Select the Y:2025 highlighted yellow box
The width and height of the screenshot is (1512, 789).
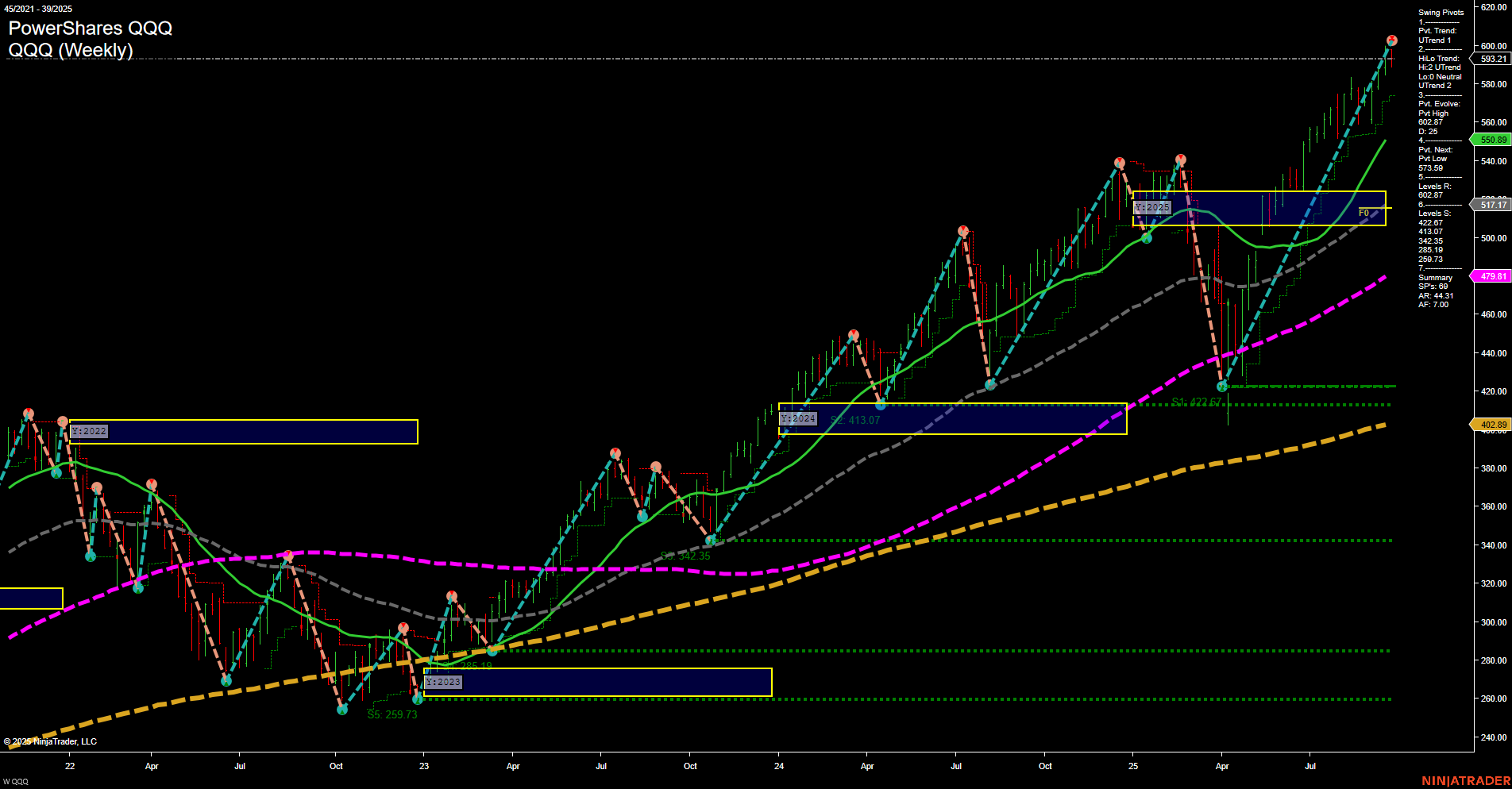coord(1152,206)
